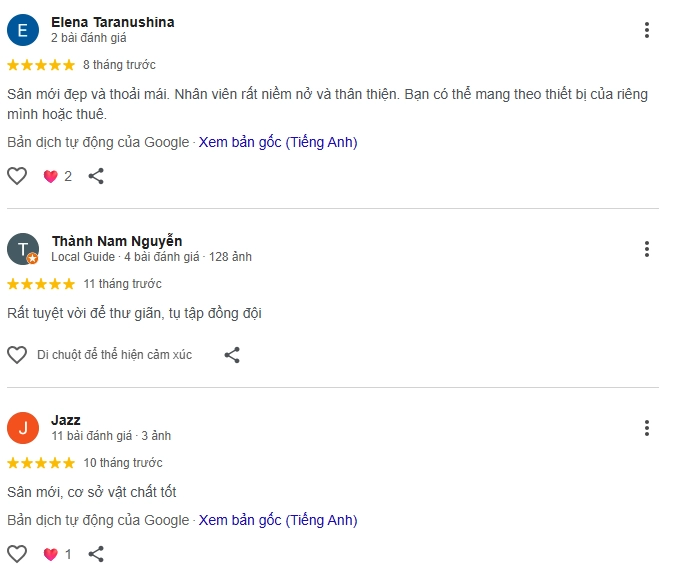Share Elena Taranushina's review
The height and width of the screenshot is (569, 675).
pos(96,176)
